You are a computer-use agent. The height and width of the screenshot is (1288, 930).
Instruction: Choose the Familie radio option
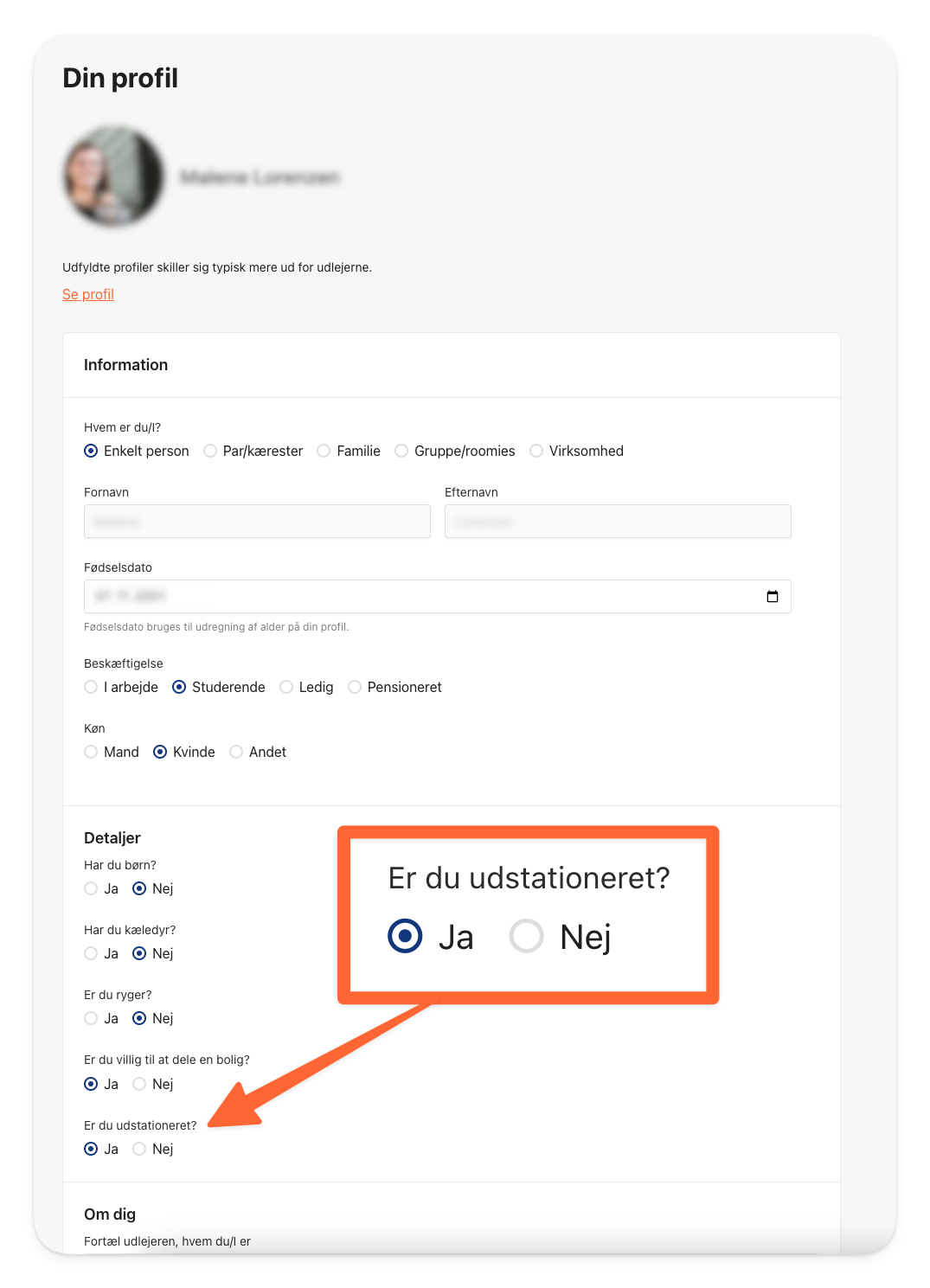point(324,451)
